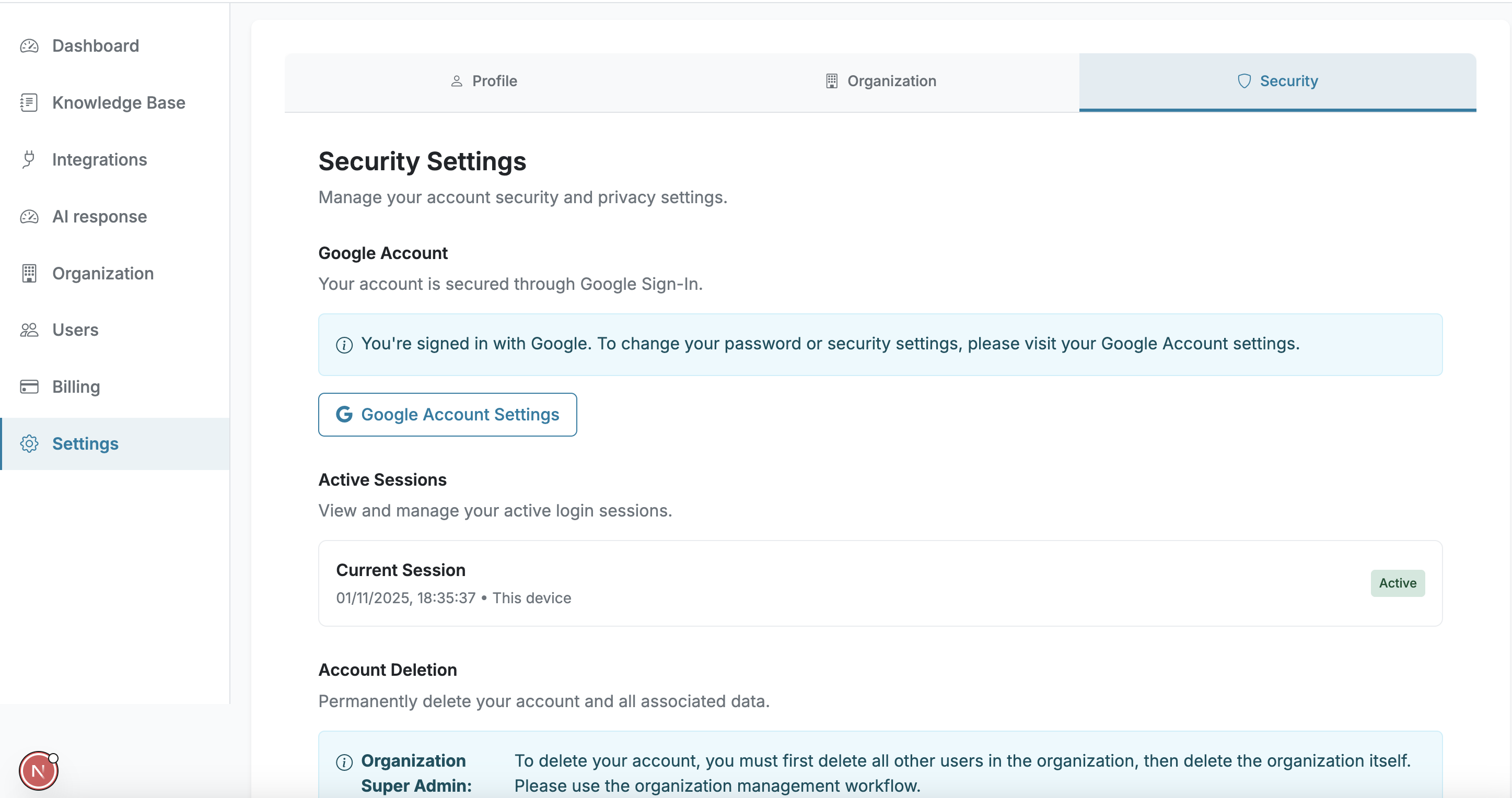Click the Dashboard gauge icon in sidebar
Image resolution: width=1512 pixels, height=798 pixels.
click(29, 46)
